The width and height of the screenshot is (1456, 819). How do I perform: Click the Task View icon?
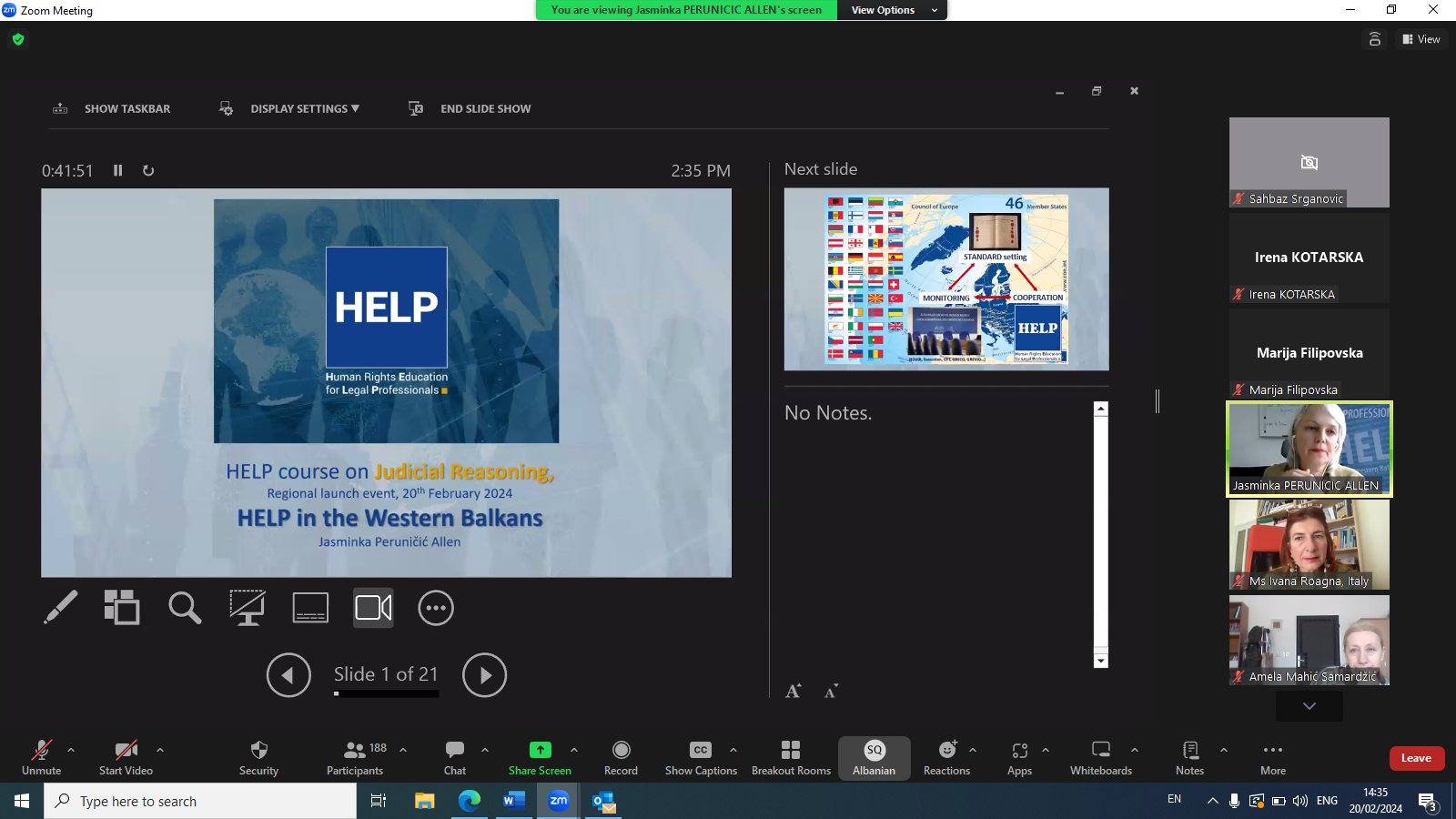click(x=379, y=801)
